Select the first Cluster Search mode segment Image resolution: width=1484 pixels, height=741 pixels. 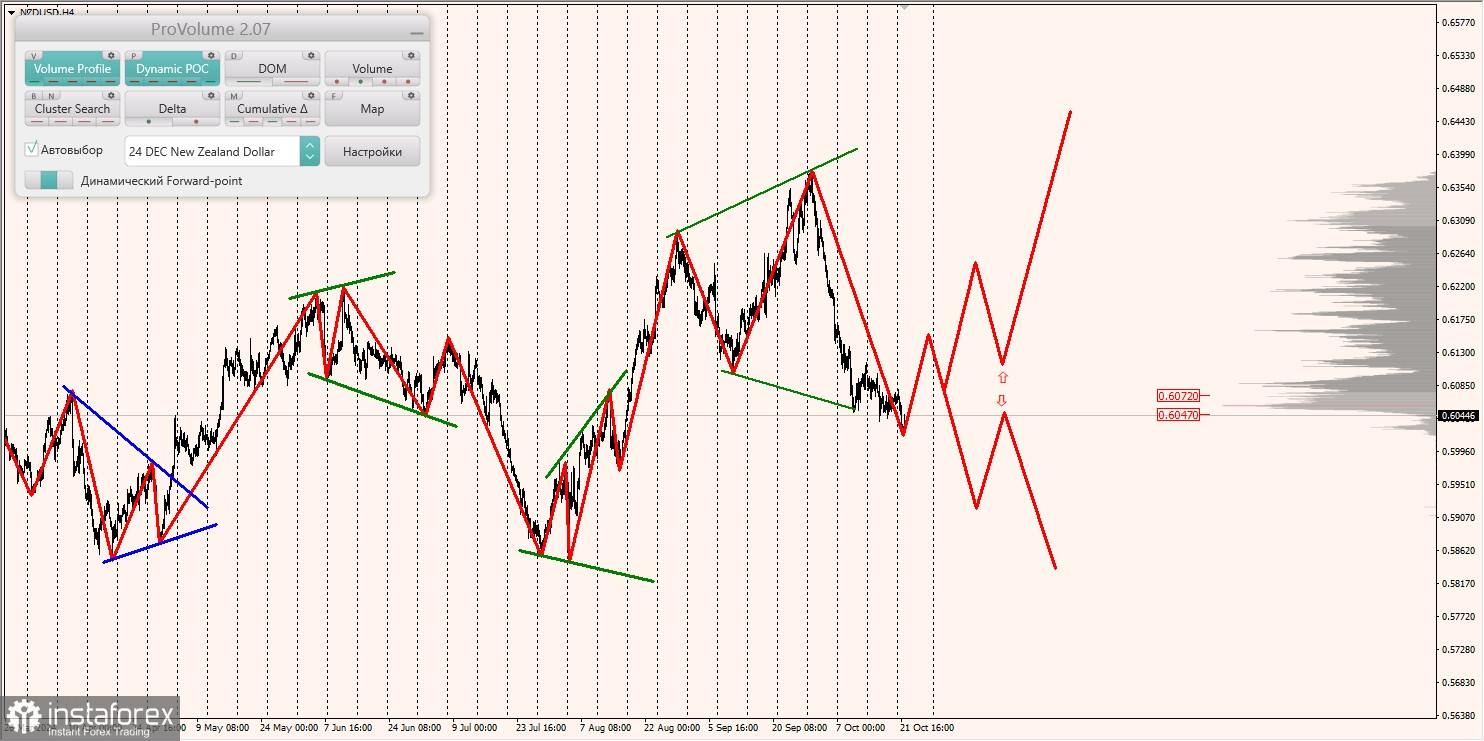[38, 122]
